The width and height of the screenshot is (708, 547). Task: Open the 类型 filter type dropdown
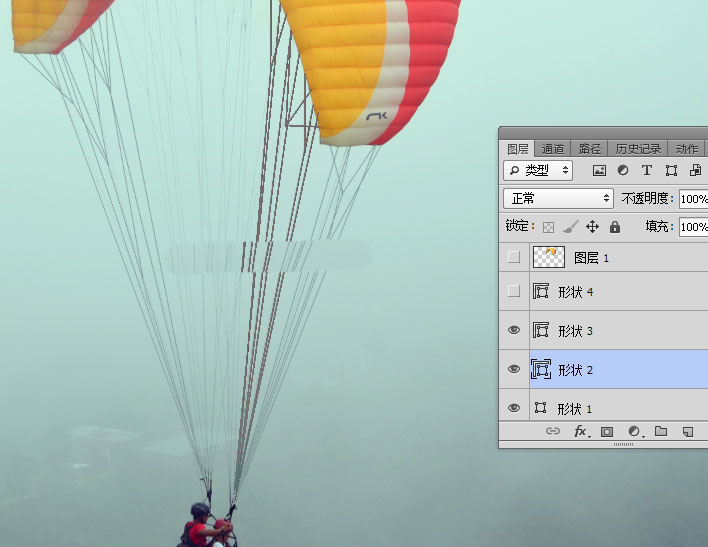(x=538, y=171)
